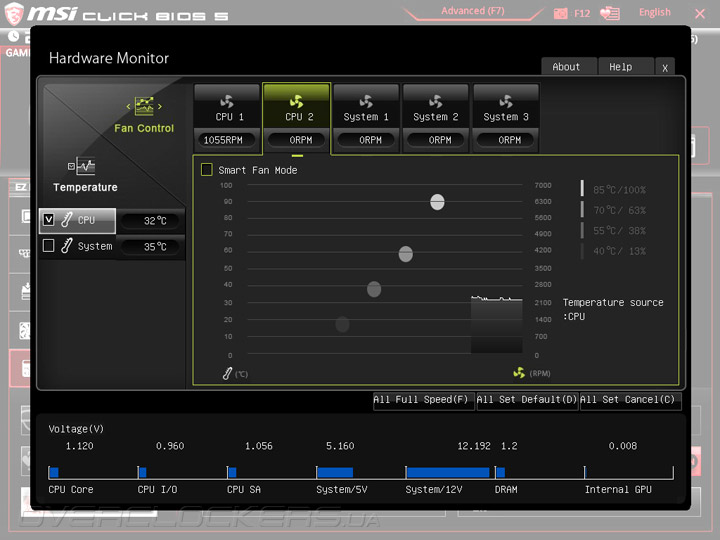Click the 70°C/63% curve setting

[x=619, y=210]
